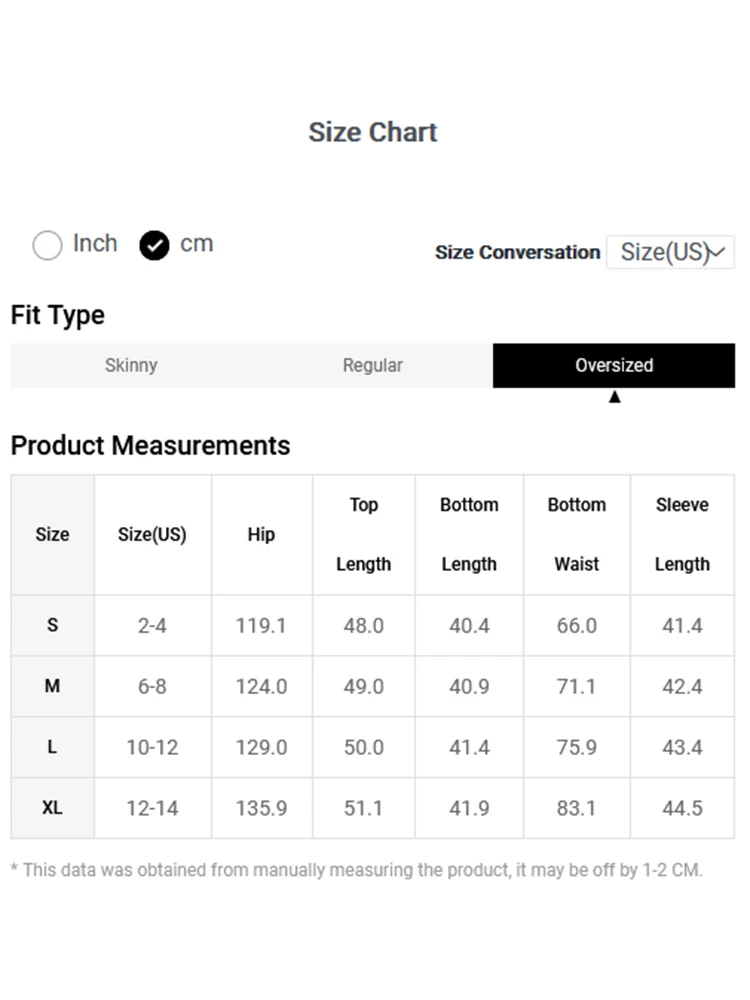
Task: Click the black triangle under Oversized
Action: pos(615,397)
